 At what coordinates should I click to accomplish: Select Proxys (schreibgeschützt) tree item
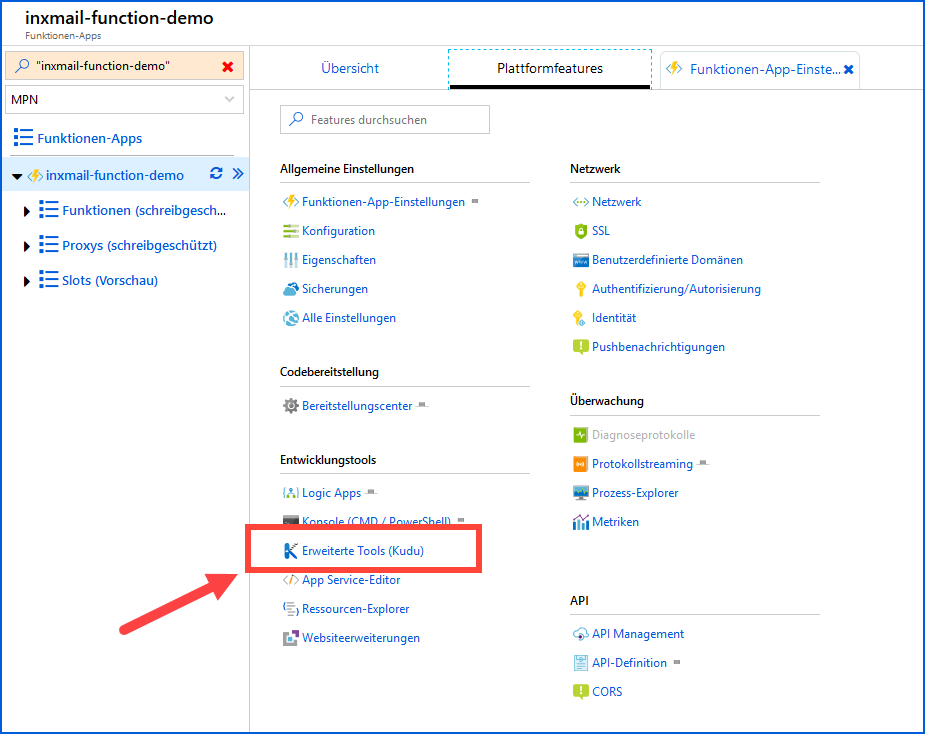coord(140,245)
